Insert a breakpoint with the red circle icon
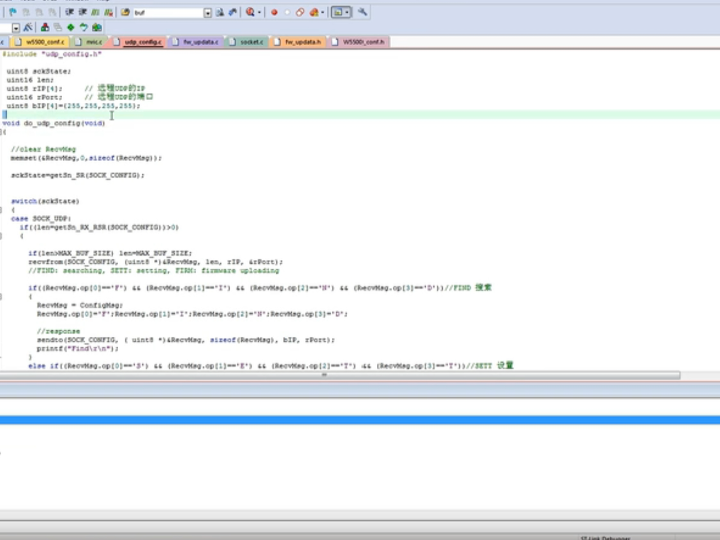 pos(274,13)
